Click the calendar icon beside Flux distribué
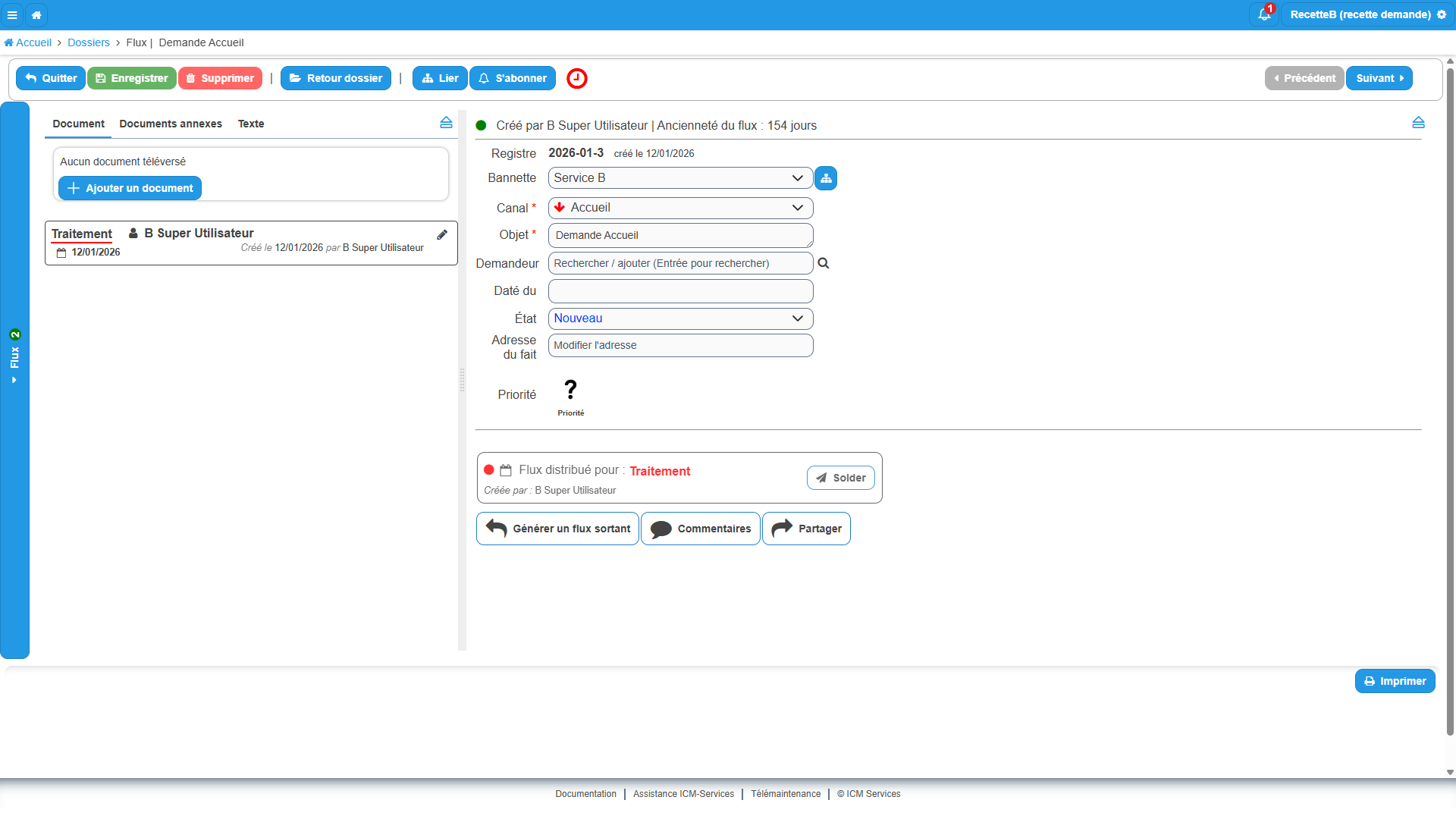Screen dimensions: 1456x819 [506, 470]
